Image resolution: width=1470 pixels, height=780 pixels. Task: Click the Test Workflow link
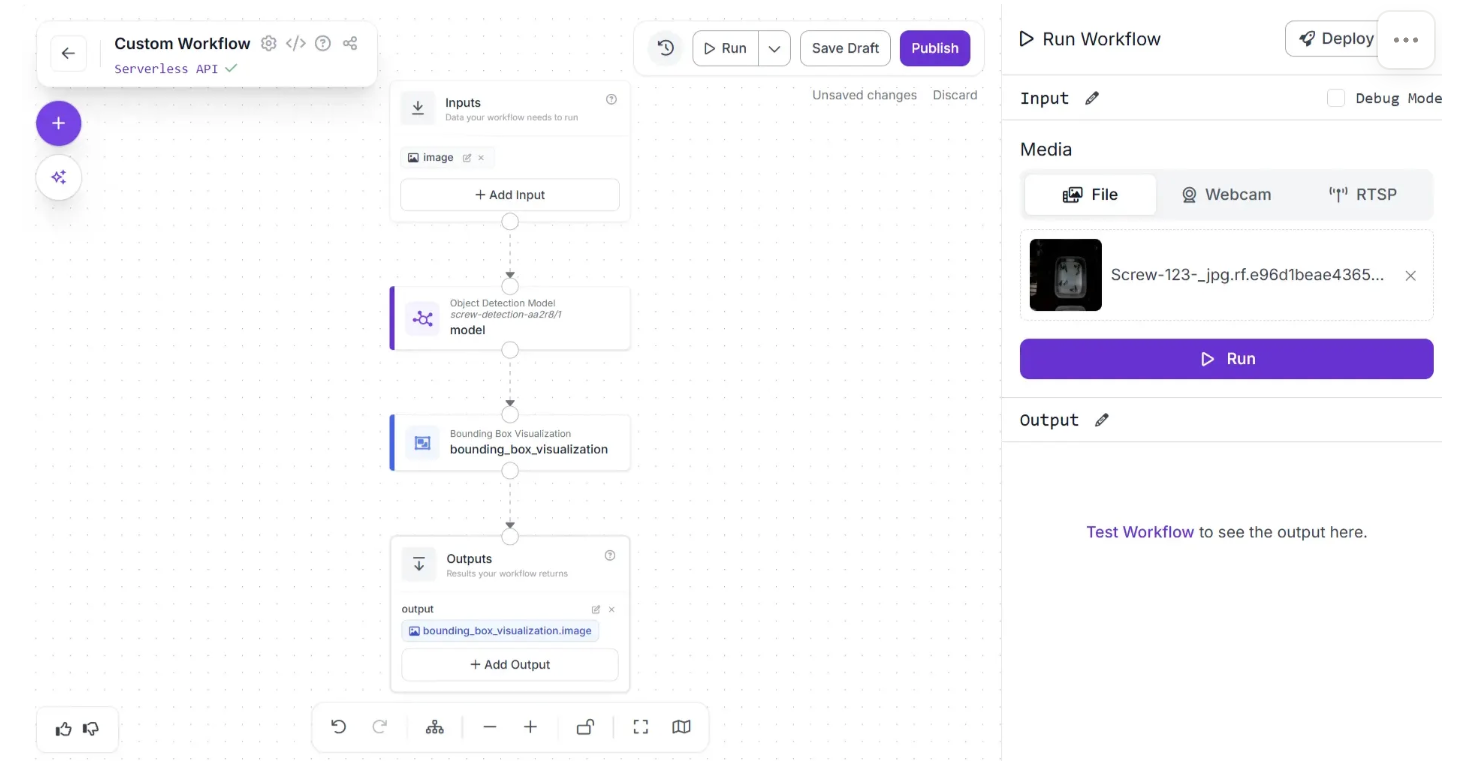tap(1140, 532)
